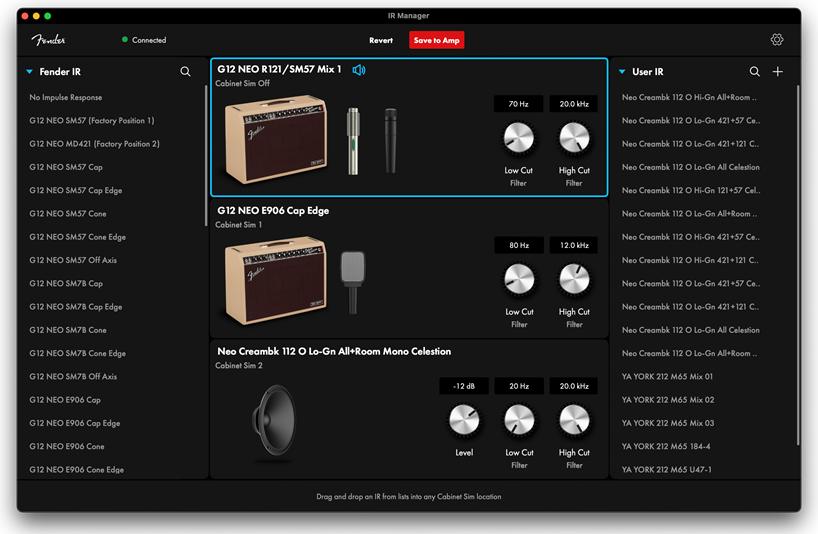Click the Fender logo

[x=48, y=40]
